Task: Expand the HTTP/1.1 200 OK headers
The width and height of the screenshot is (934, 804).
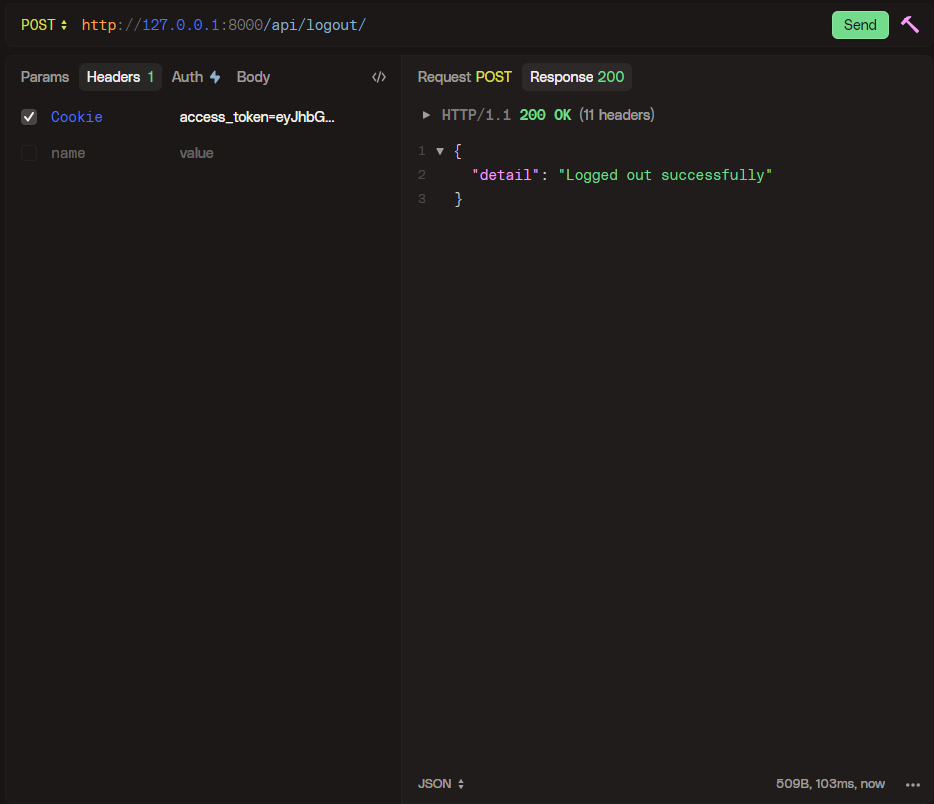Action: click(x=427, y=115)
